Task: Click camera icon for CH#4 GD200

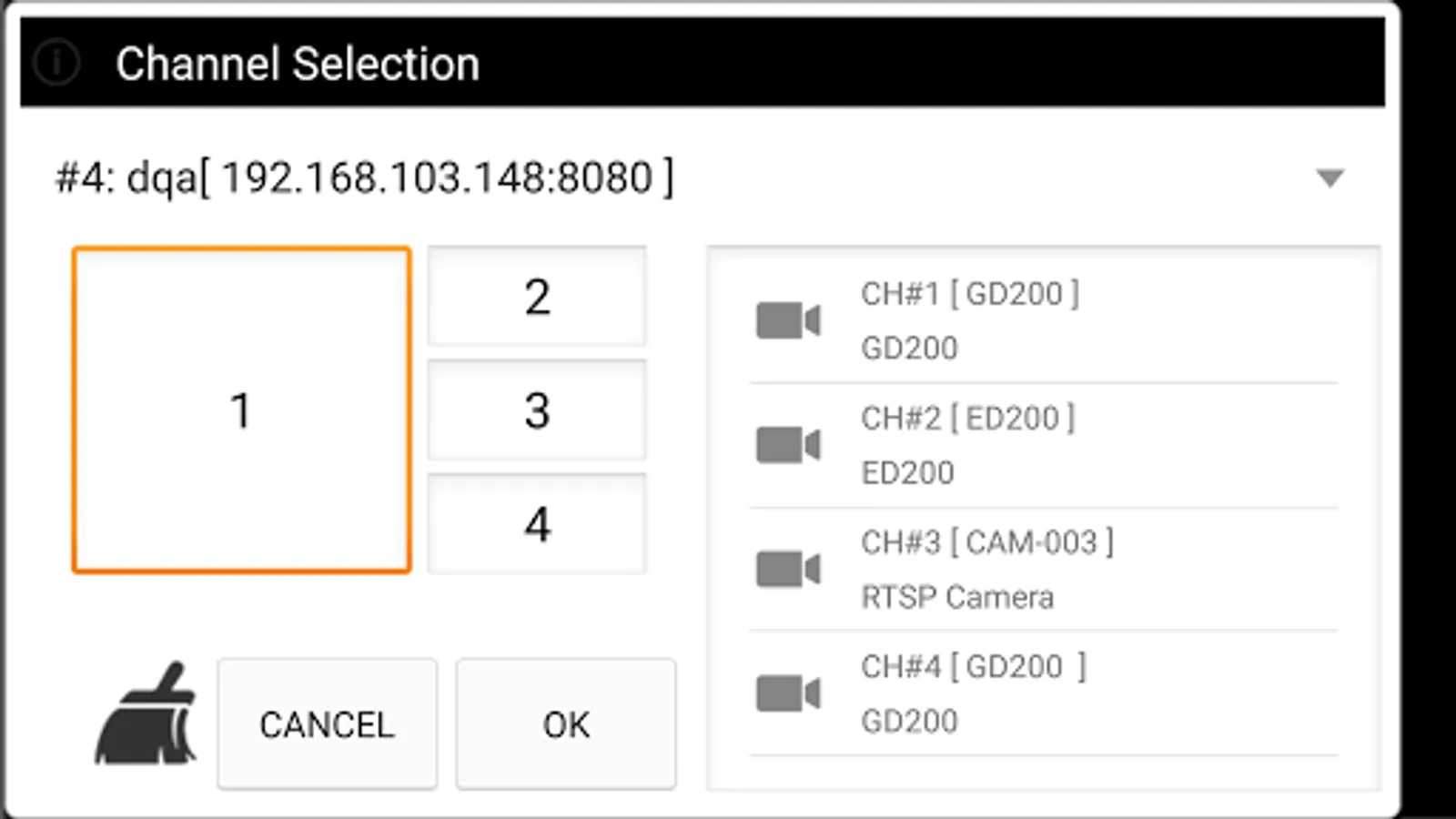Action: click(x=788, y=693)
